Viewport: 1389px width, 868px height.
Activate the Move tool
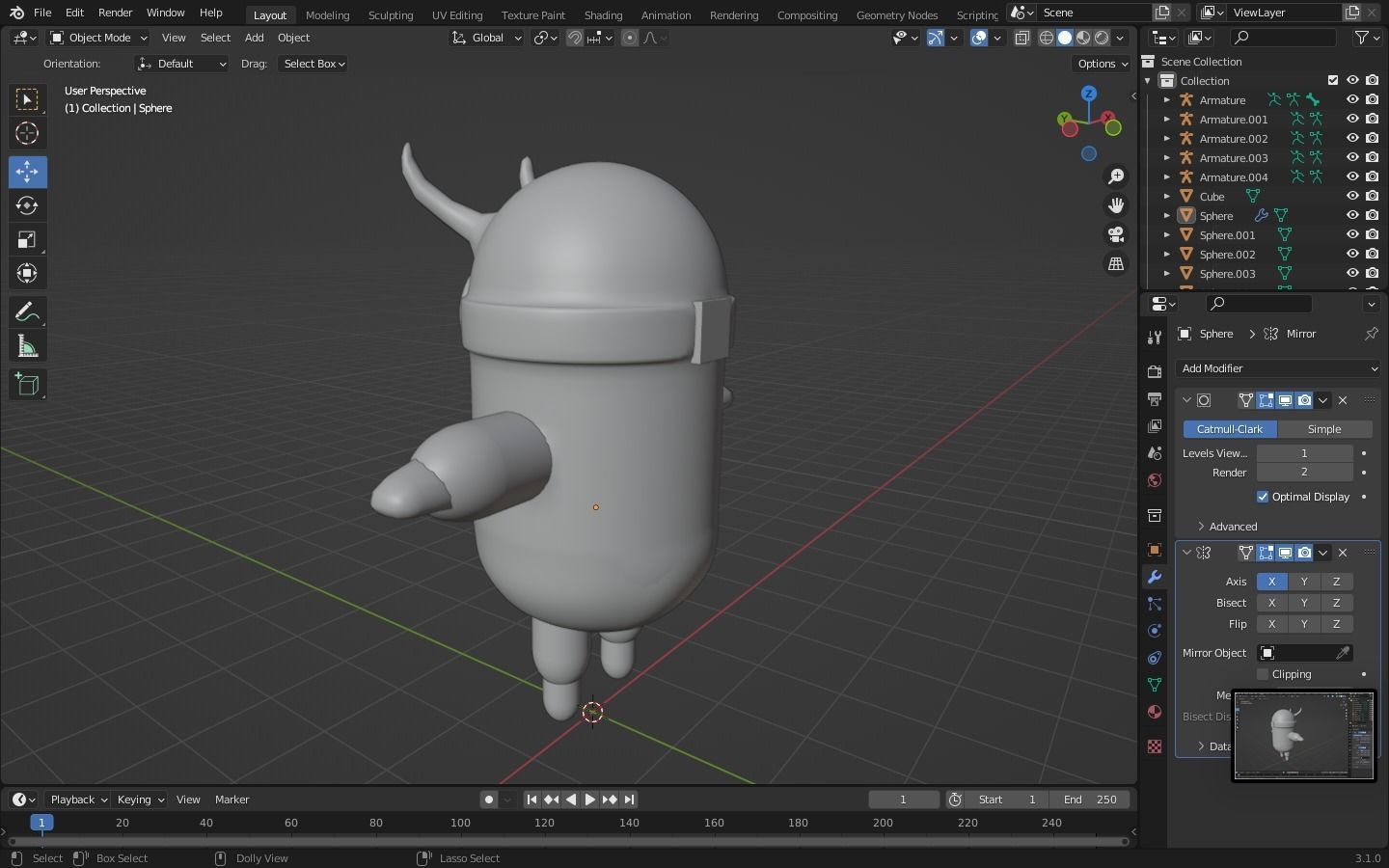point(27,172)
